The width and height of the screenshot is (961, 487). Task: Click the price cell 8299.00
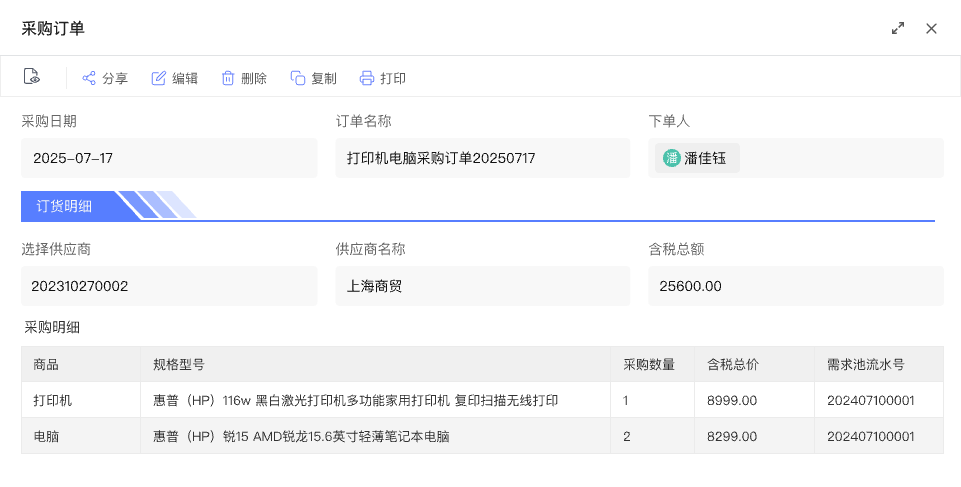(x=754, y=436)
